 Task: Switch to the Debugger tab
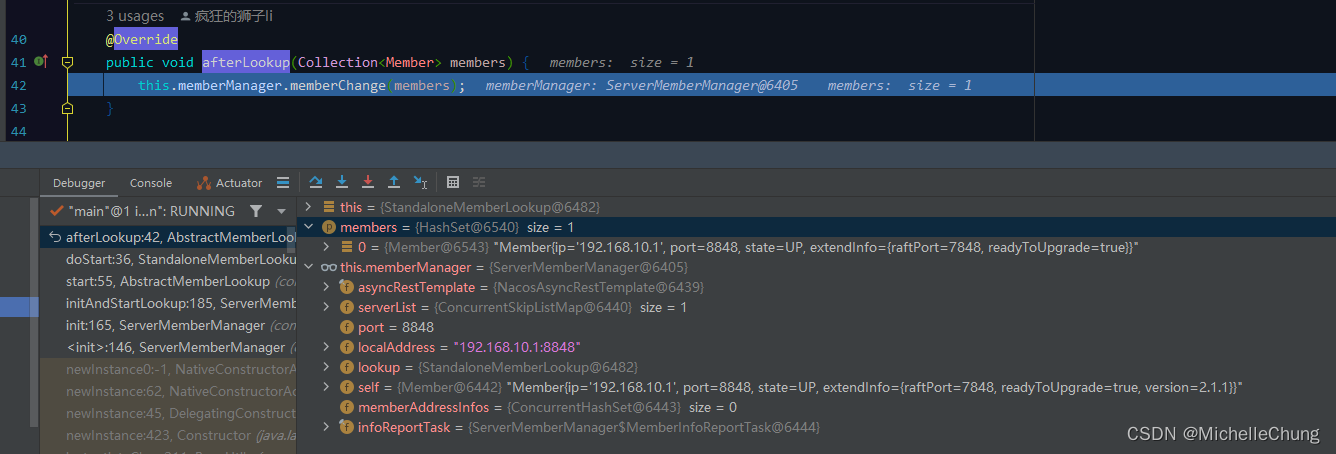(x=79, y=183)
